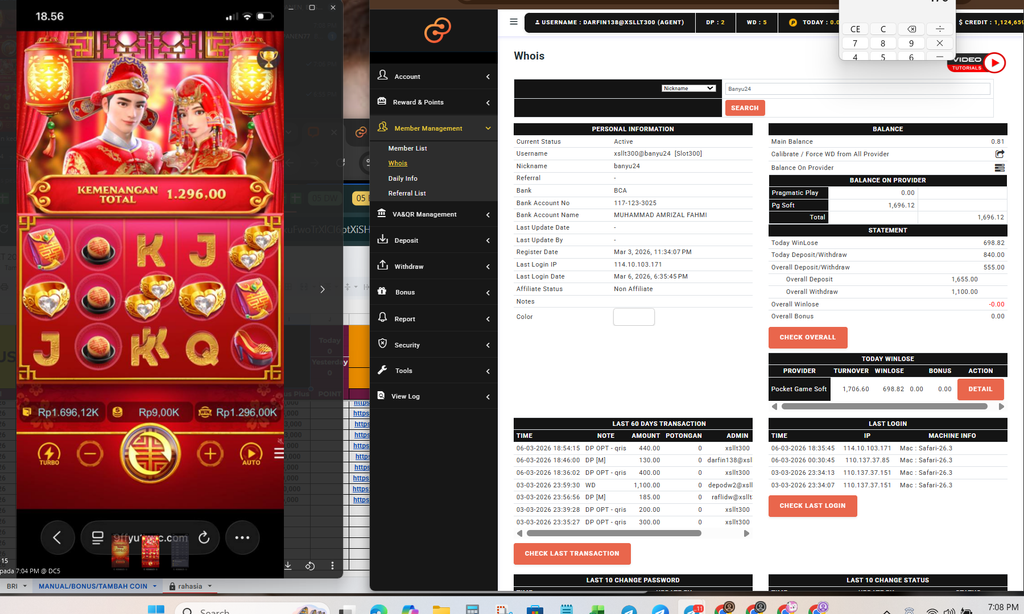Tap the game hamburger menu beside Auto
This screenshot has width=1024, height=614.
(279, 453)
